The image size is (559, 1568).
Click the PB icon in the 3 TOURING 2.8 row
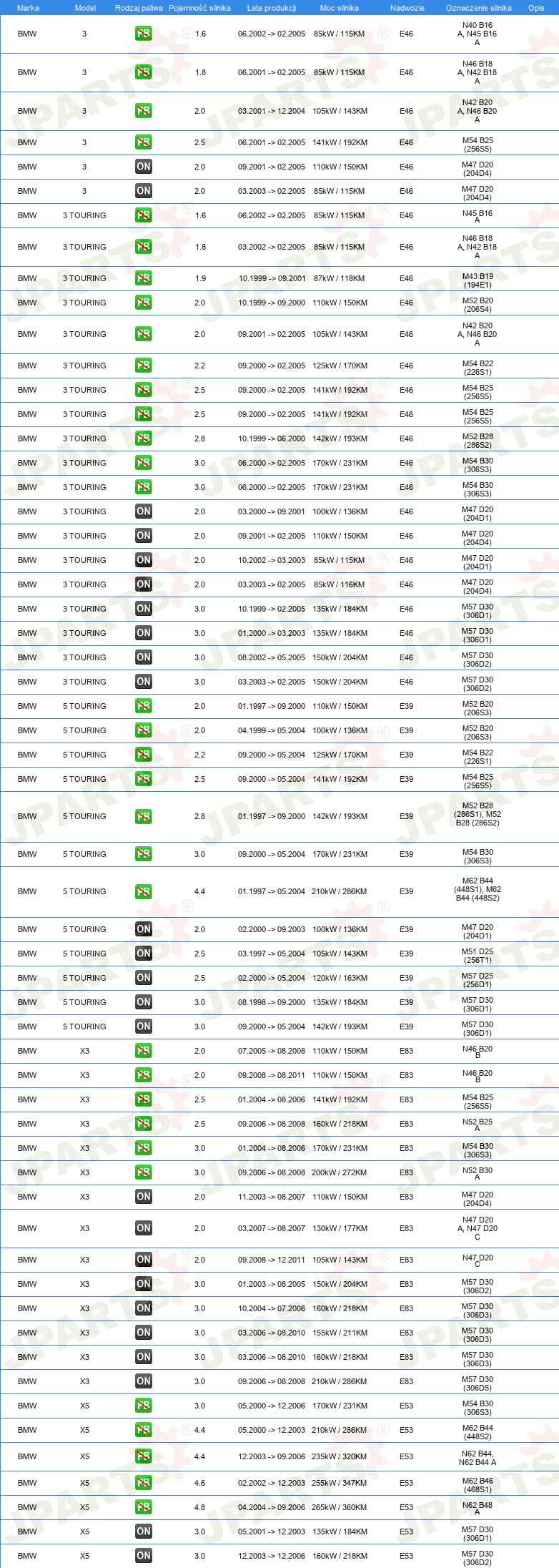point(143,438)
